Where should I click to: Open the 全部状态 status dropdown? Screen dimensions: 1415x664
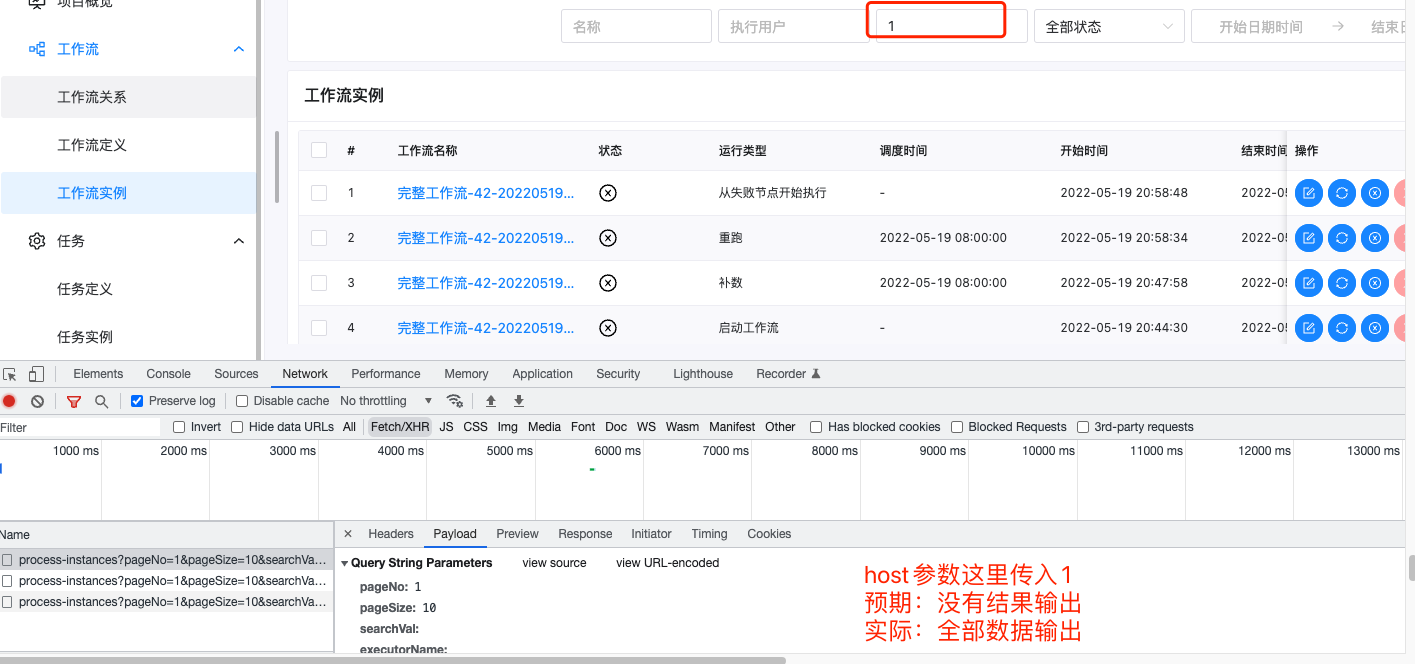pos(1108,26)
